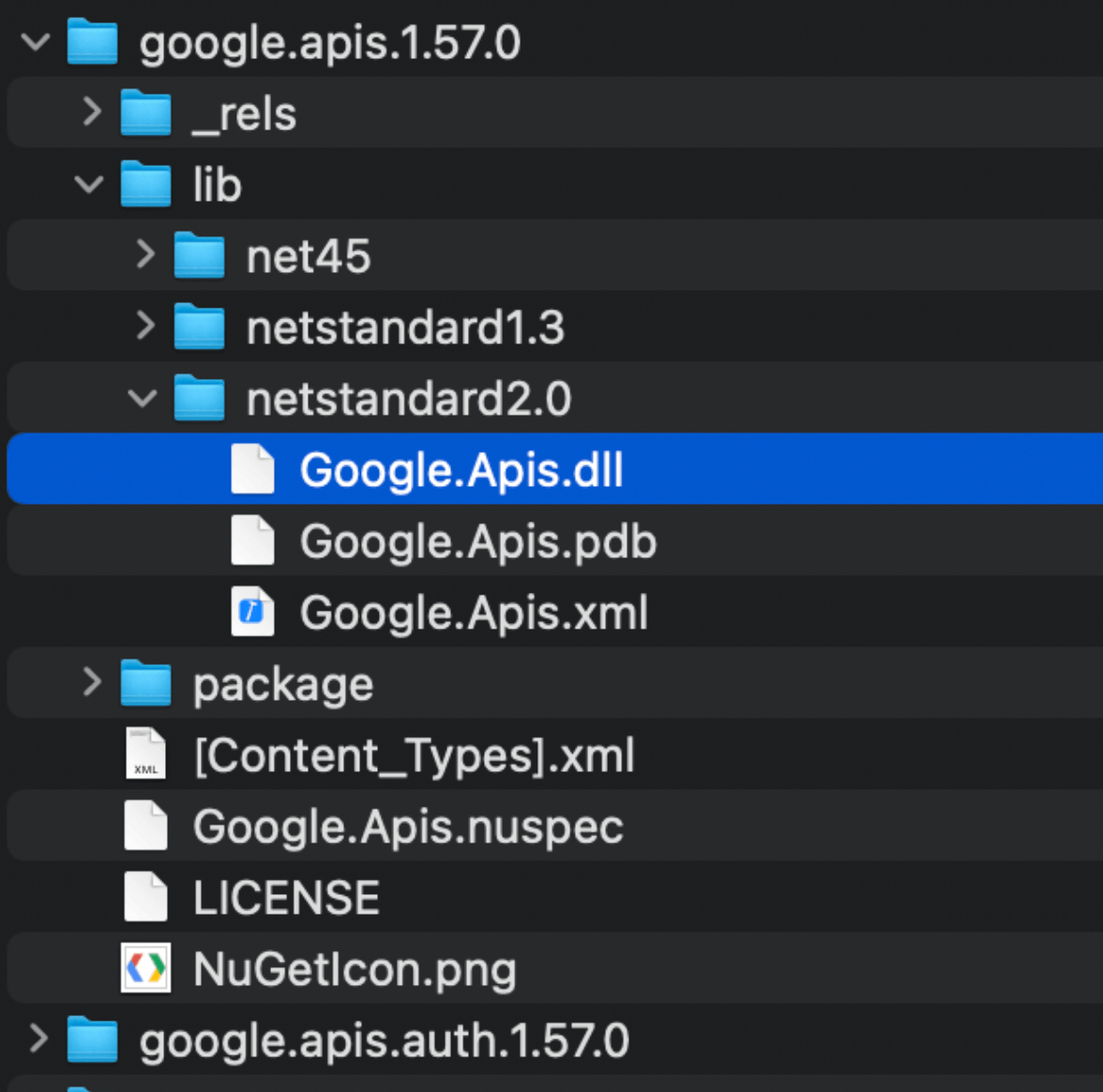
Task: Select the Google.Apis.nuspec file name
Action: tap(409, 827)
